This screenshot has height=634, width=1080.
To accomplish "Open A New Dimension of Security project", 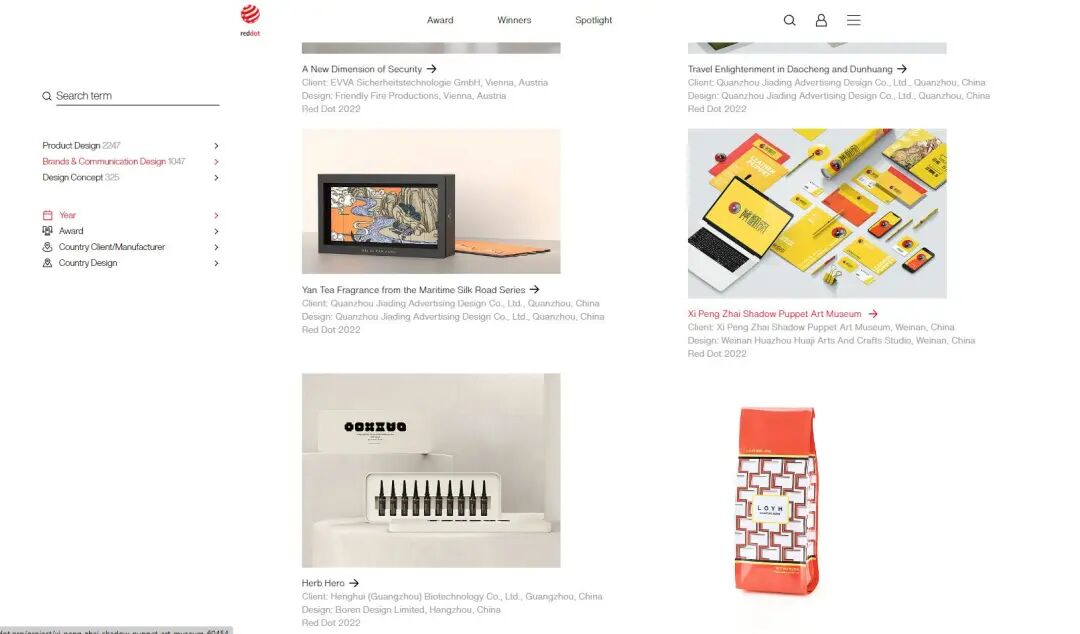I will 362,69.
